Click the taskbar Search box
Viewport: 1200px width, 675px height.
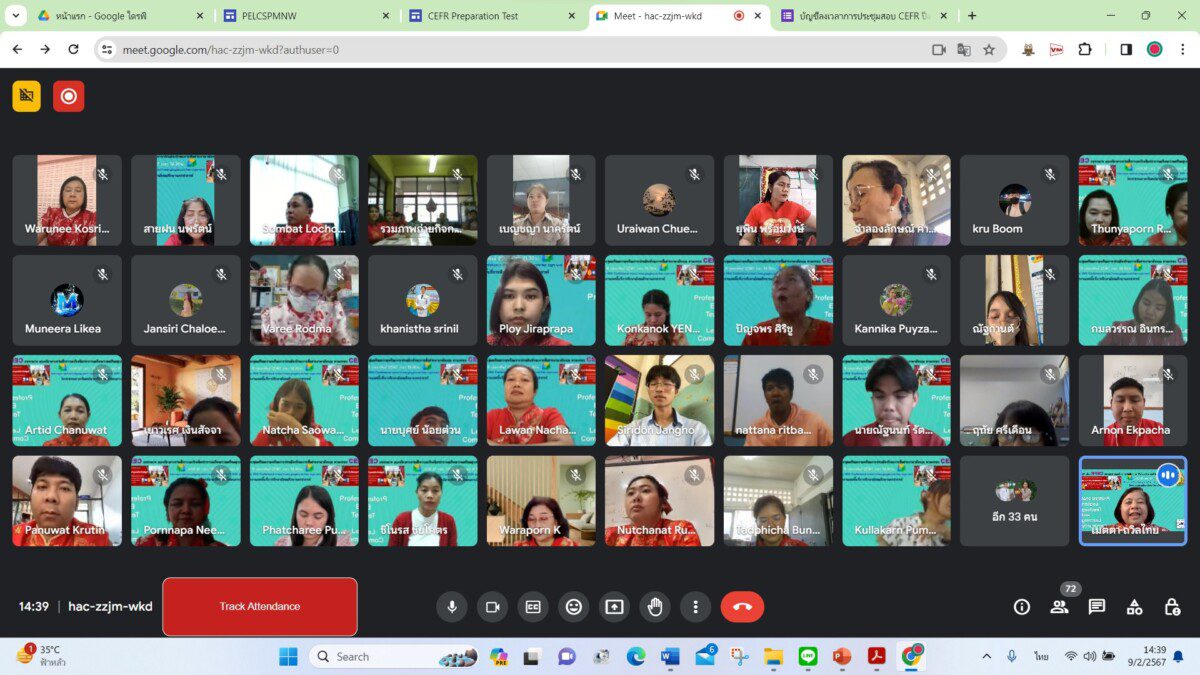395,656
